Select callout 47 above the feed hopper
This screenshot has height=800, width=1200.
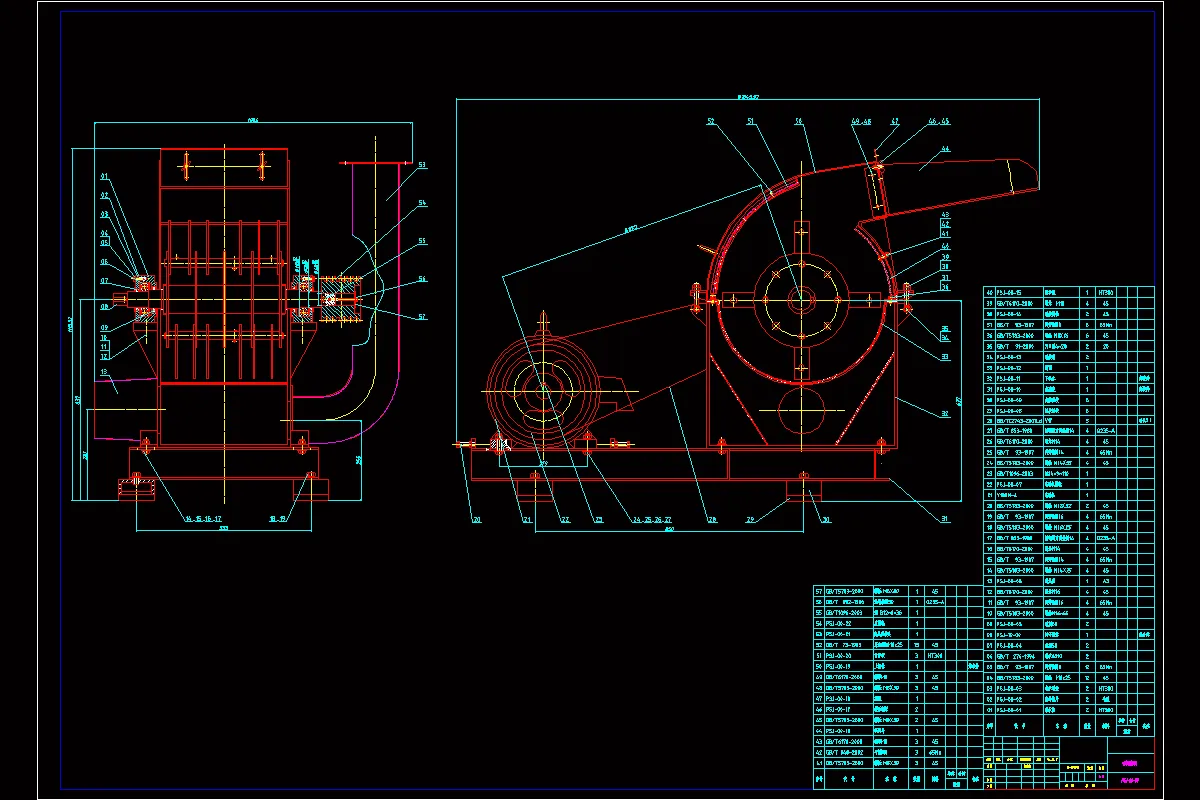click(x=894, y=121)
